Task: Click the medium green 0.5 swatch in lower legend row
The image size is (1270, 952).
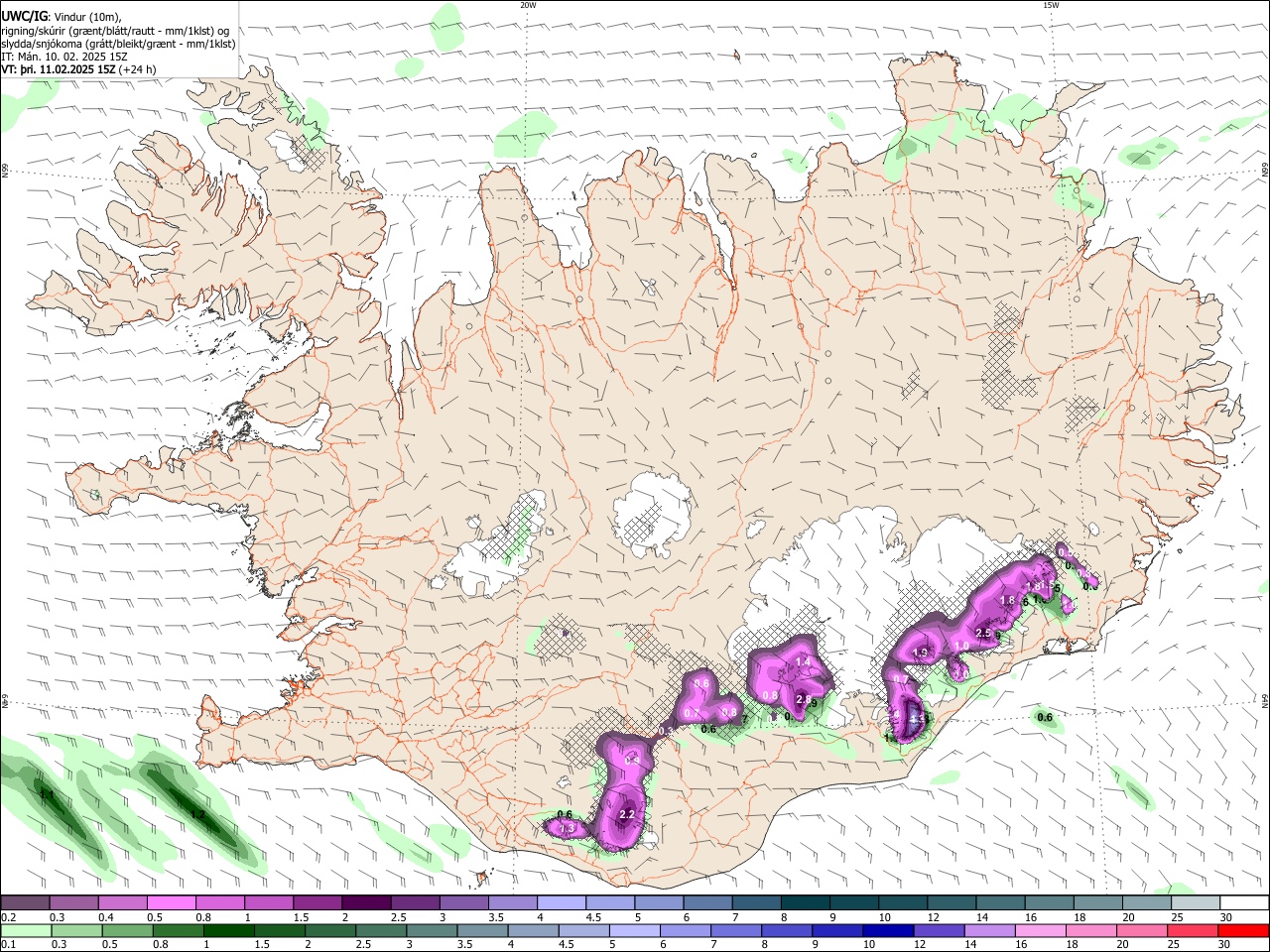Action: tap(127, 930)
